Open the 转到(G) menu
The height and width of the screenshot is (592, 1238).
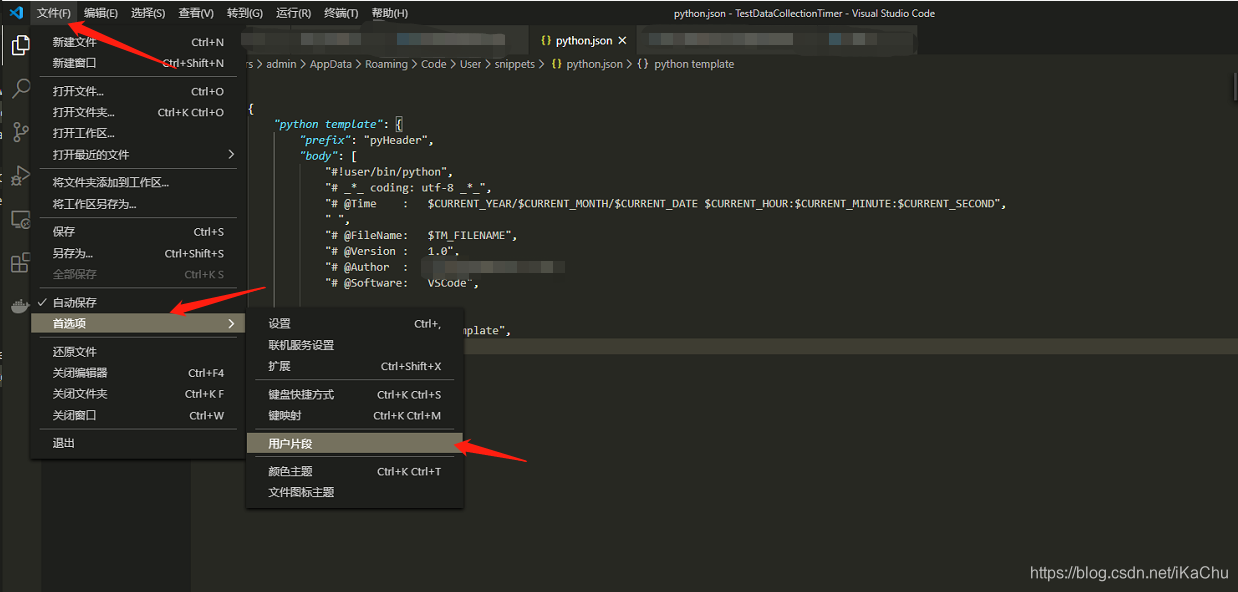coord(245,13)
